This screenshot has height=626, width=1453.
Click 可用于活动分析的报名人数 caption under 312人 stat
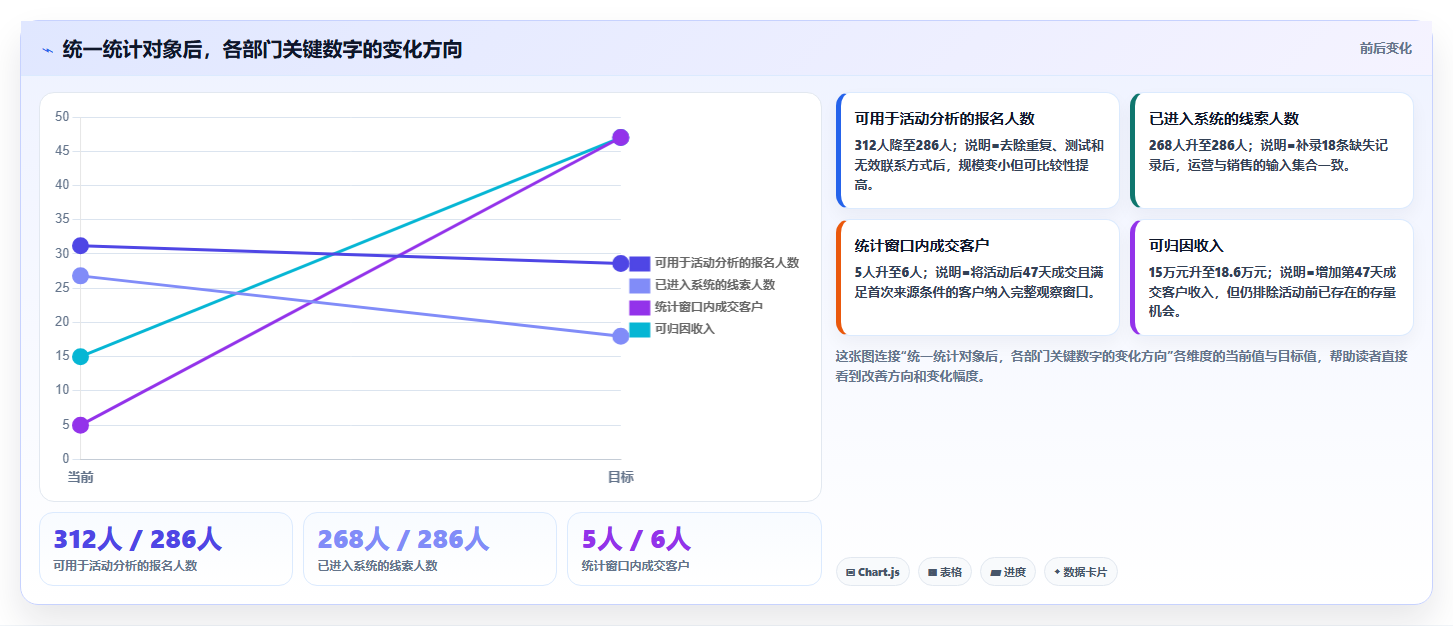coord(125,566)
